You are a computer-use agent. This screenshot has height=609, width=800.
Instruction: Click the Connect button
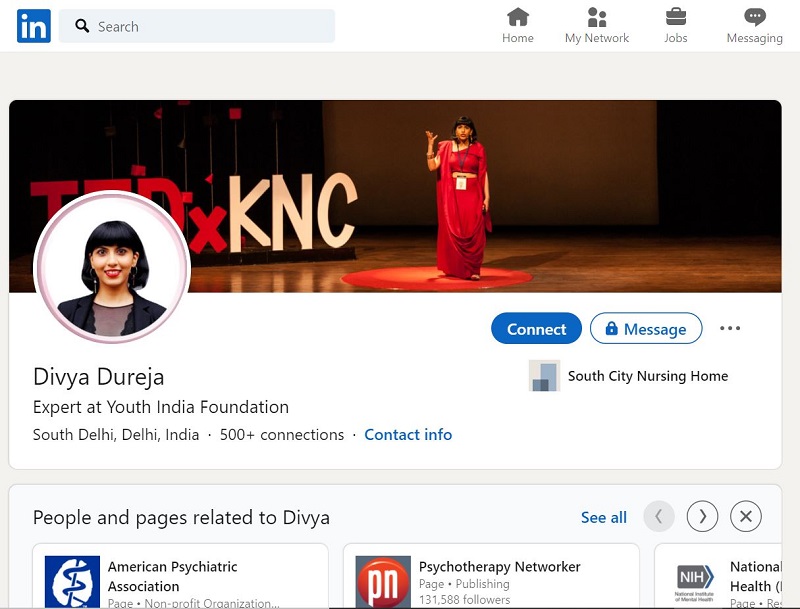pyautogui.click(x=536, y=328)
